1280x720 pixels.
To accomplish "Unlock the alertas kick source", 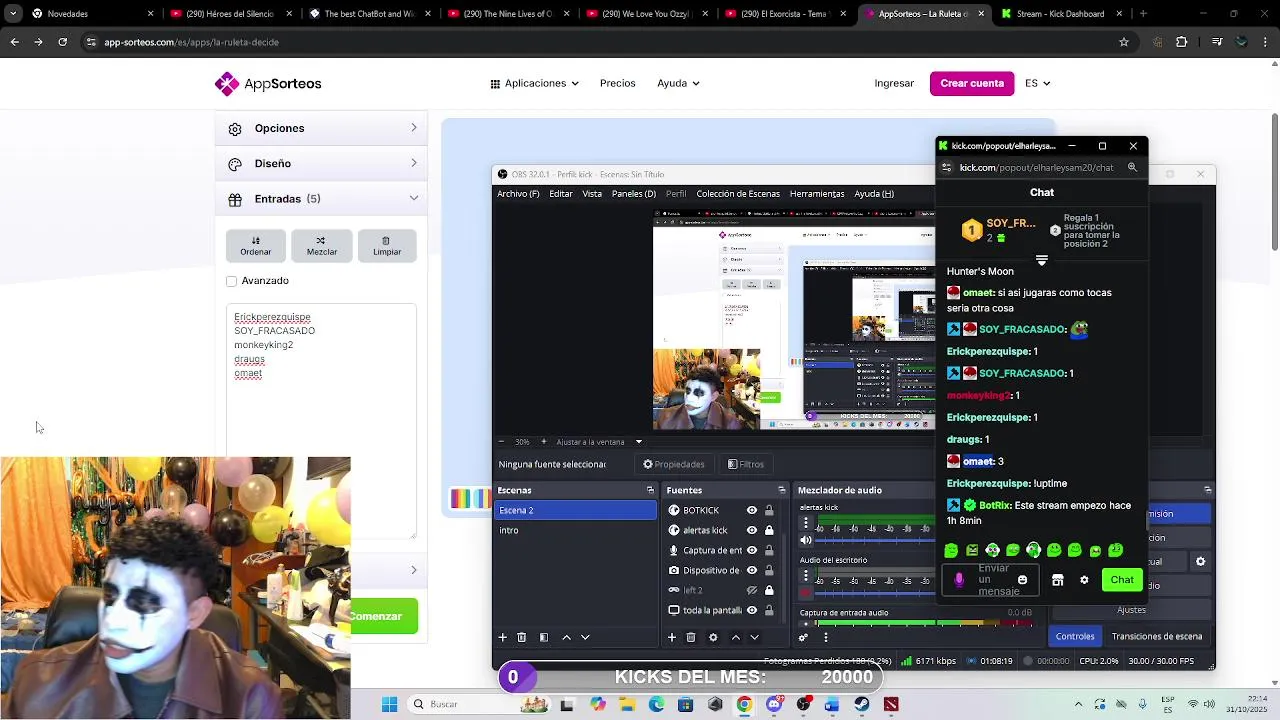I will 769,530.
